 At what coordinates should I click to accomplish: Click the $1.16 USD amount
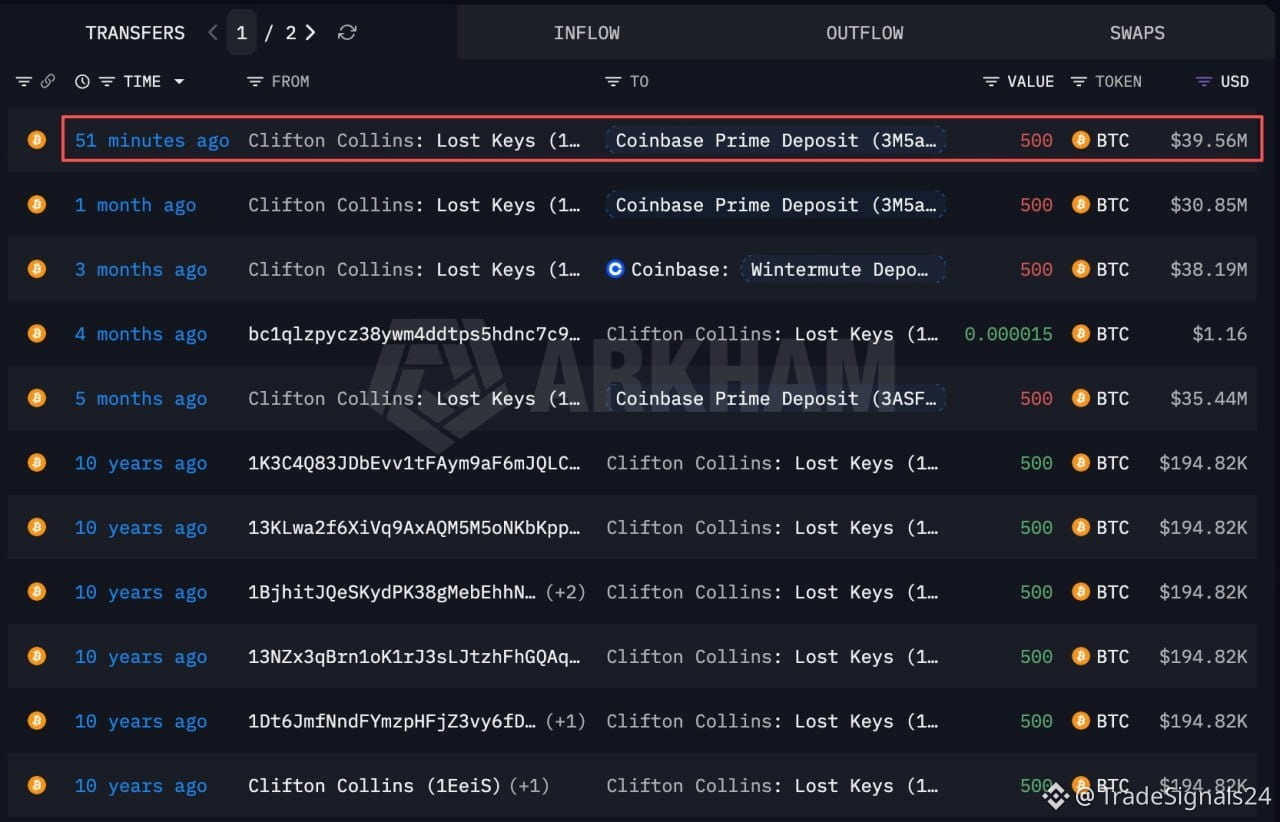(1220, 334)
